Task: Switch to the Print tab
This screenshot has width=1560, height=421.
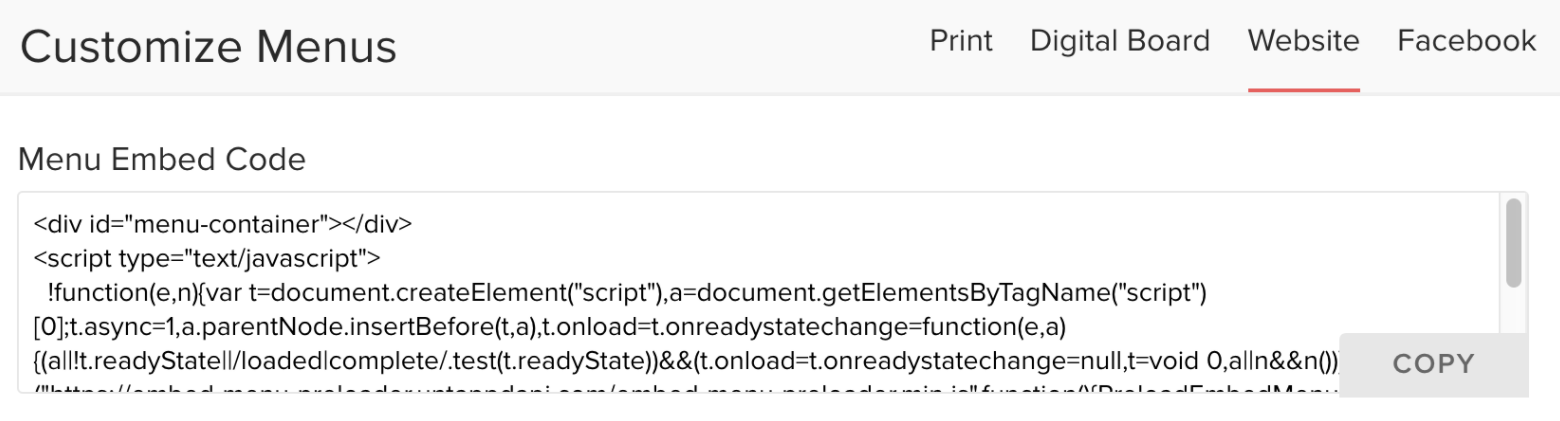Action: [961, 41]
